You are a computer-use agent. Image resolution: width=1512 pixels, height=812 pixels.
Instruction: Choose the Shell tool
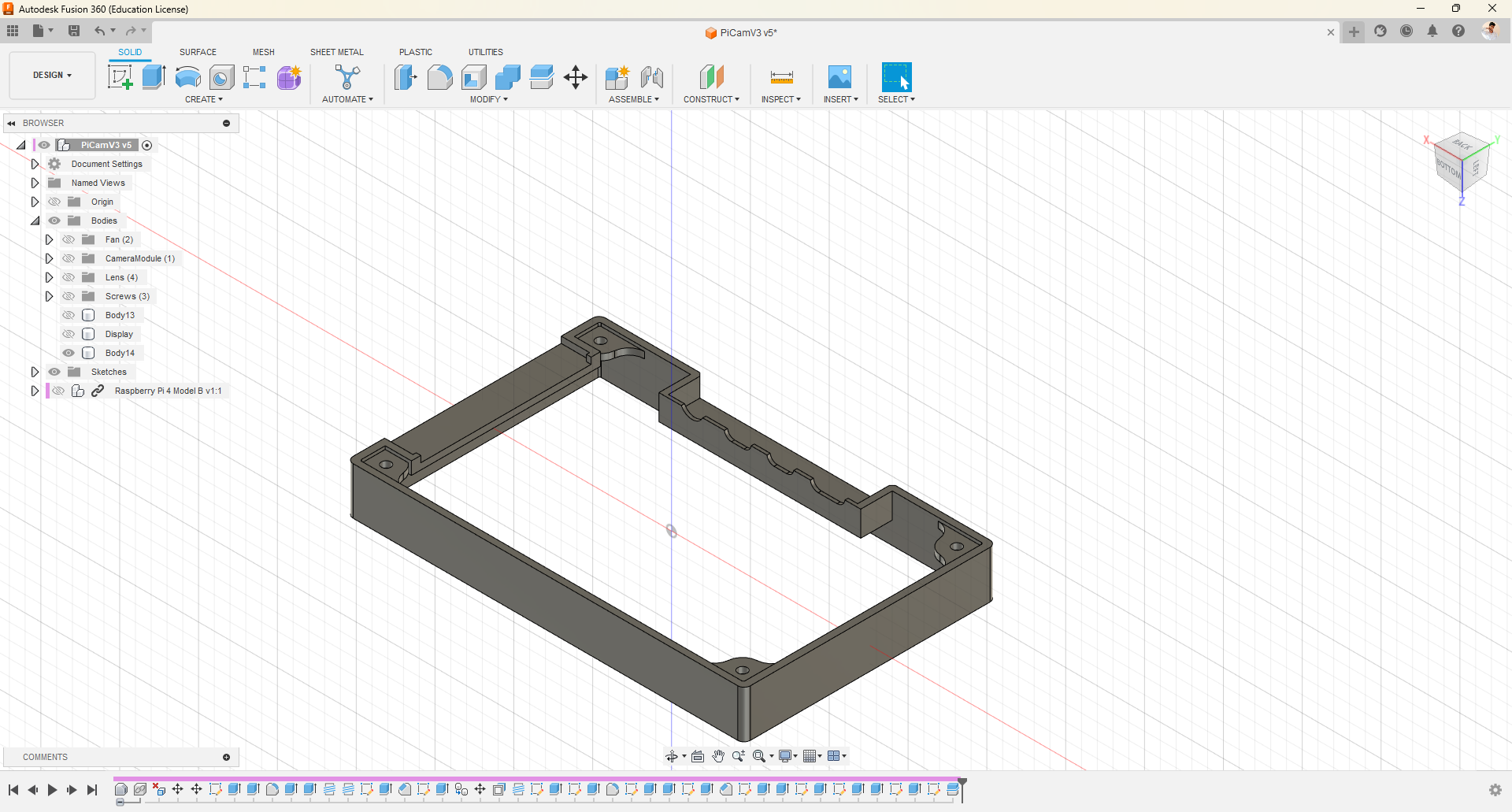pyautogui.click(x=474, y=77)
